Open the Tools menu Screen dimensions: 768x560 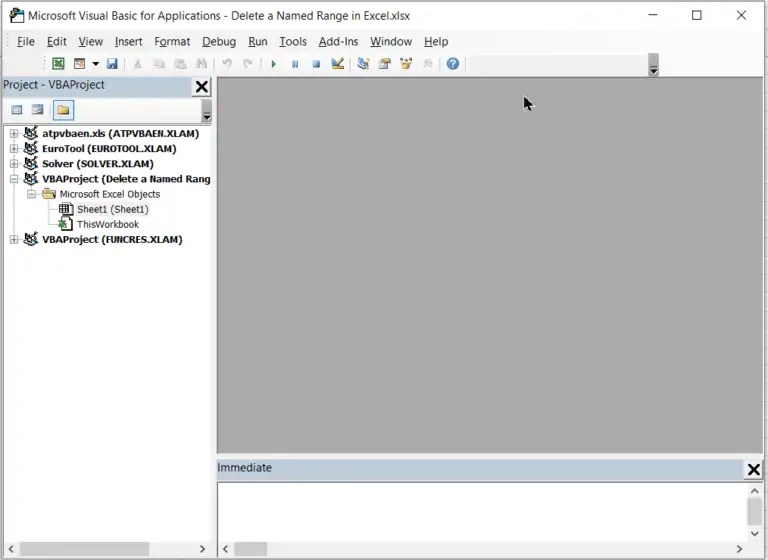pos(293,42)
